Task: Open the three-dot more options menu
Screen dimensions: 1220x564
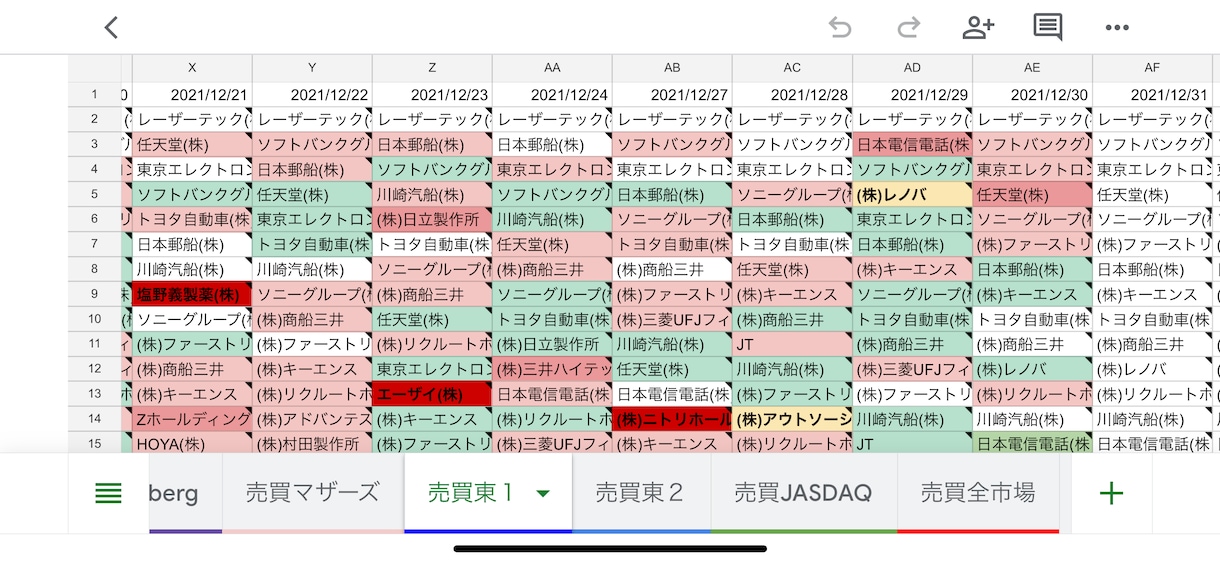Action: (1117, 27)
